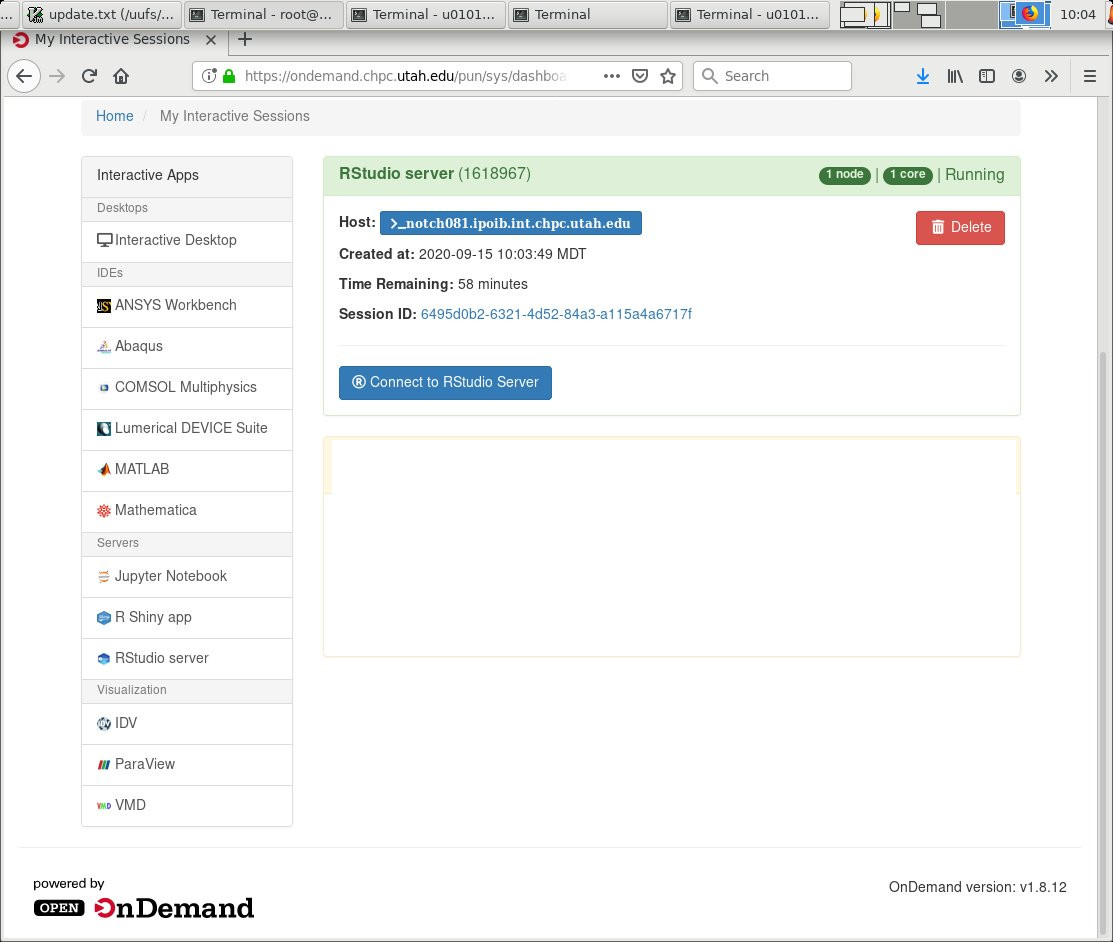This screenshot has height=942, width=1113.
Task: Click the green padlock security icon
Action: pos(229,76)
